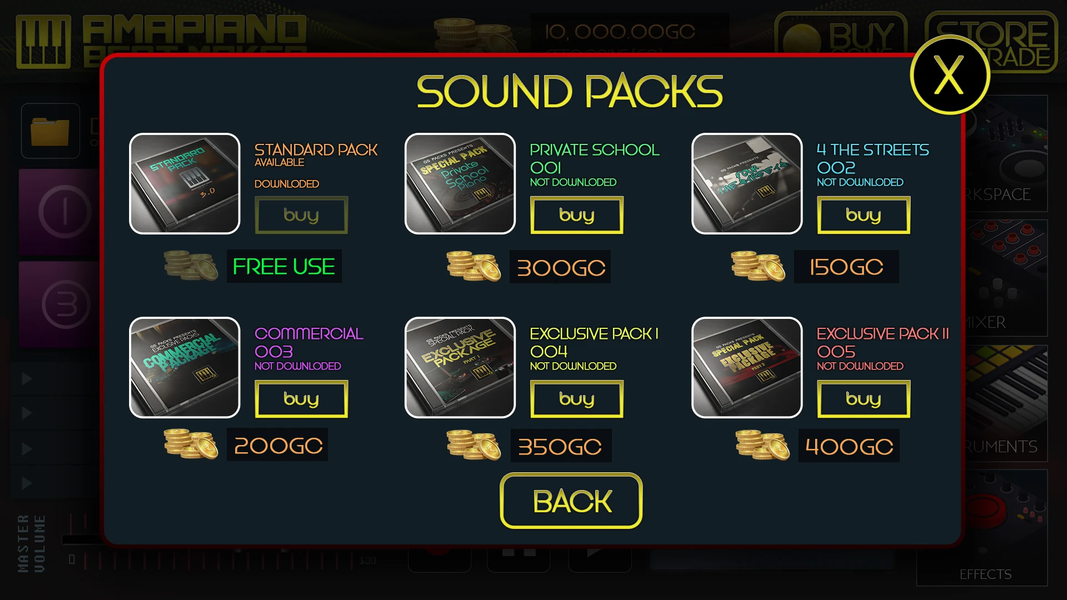The height and width of the screenshot is (600, 1067).
Task: Click the coin stack icon beside 350GC
Action: pyautogui.click(x=474, y=446)
